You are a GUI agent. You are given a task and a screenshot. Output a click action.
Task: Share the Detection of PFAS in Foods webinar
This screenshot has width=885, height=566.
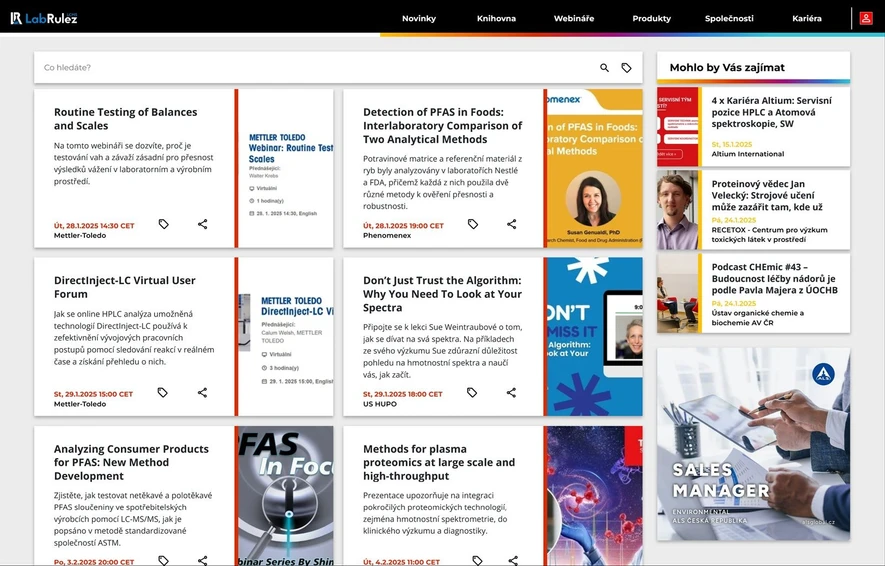pos(511,224)
